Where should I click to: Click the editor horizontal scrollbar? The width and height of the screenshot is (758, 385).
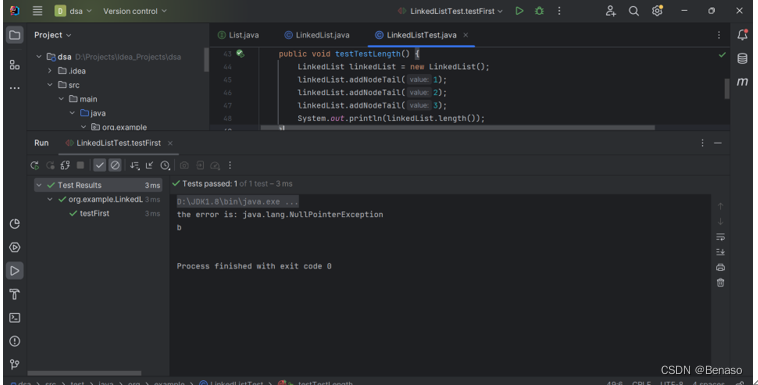pyautogui.click(x=457, y=128)
